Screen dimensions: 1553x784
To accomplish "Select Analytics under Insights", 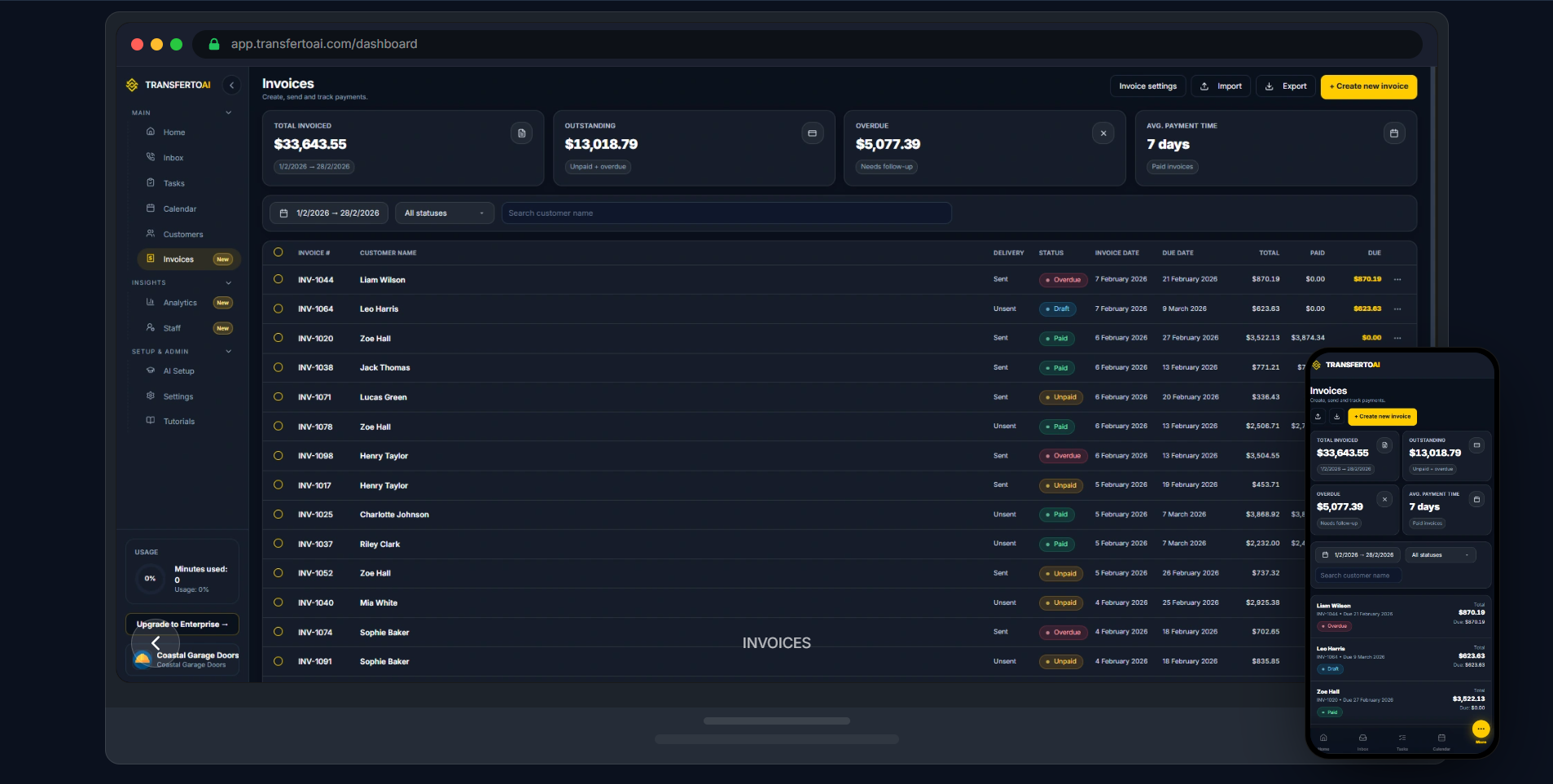I will (x=178, y=302).
